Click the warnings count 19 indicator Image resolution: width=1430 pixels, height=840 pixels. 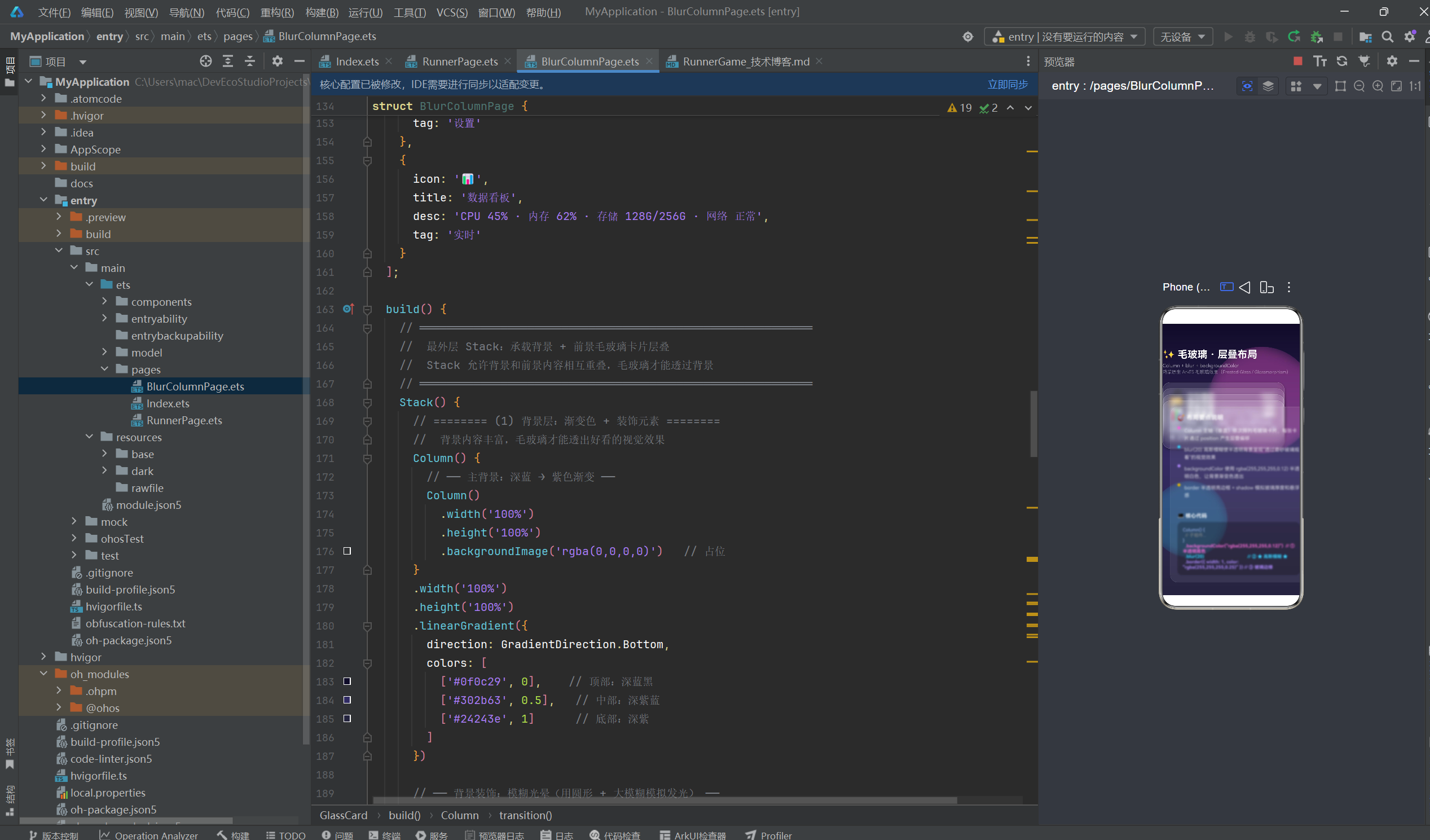(960, 108)
